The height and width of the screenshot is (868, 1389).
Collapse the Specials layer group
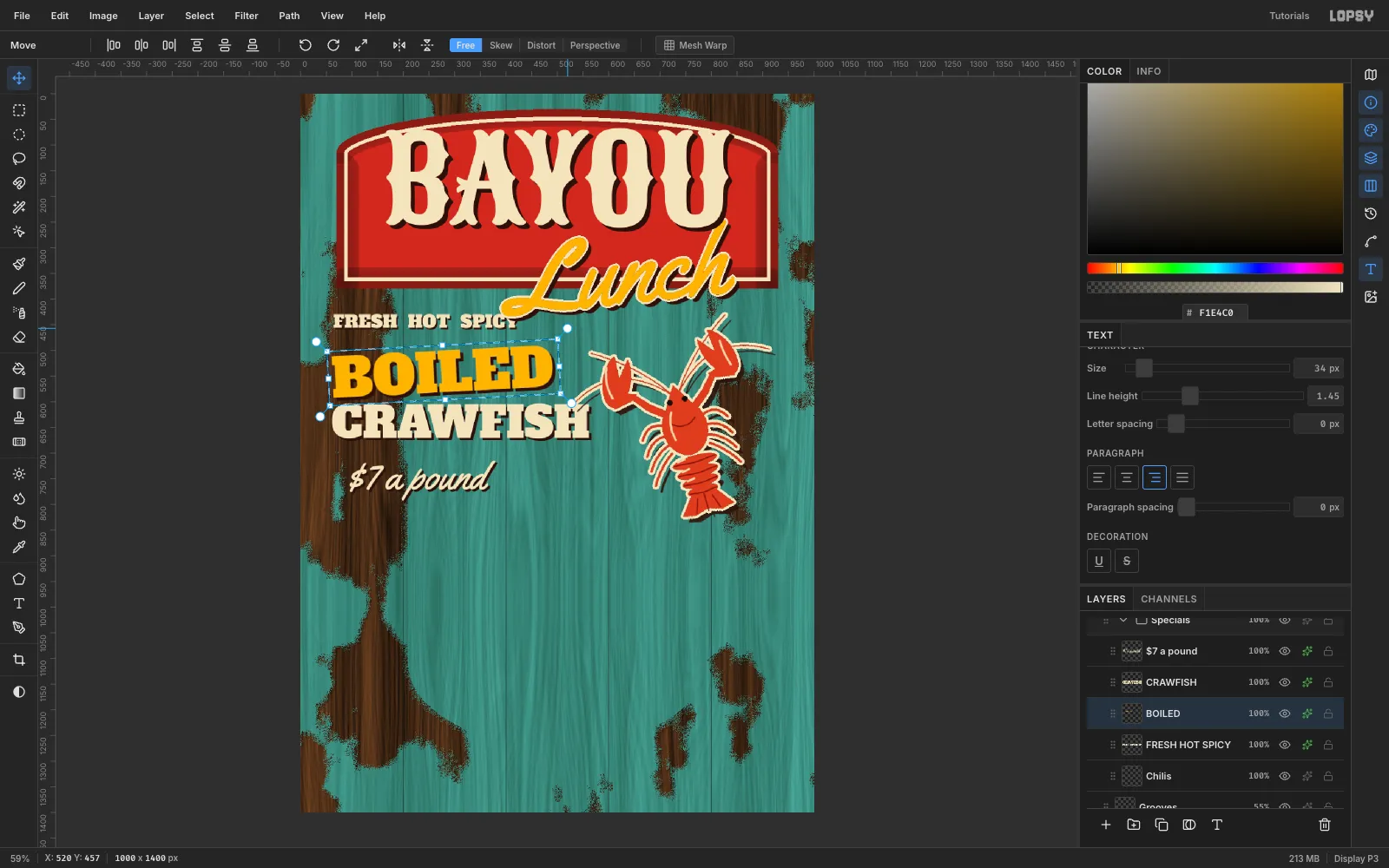[x=1123, y=620]
